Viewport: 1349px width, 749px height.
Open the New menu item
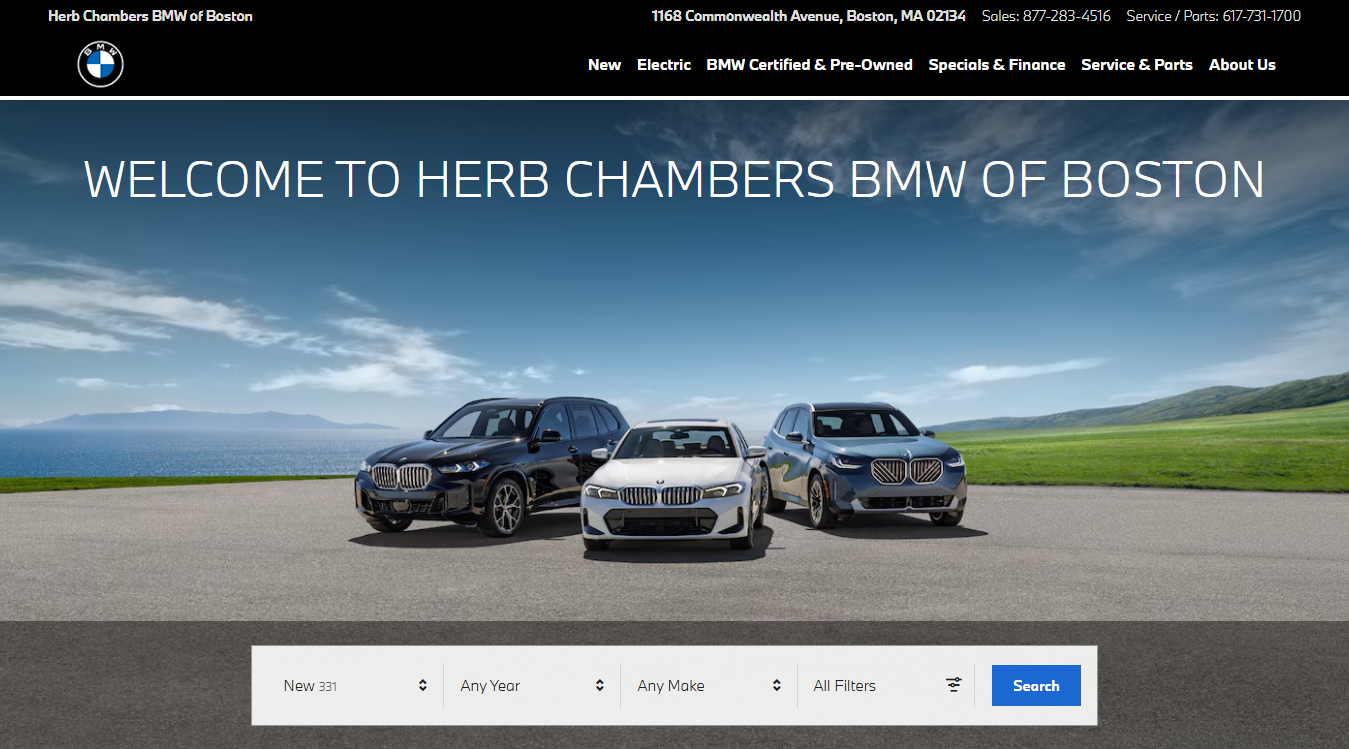pos(604,65)
